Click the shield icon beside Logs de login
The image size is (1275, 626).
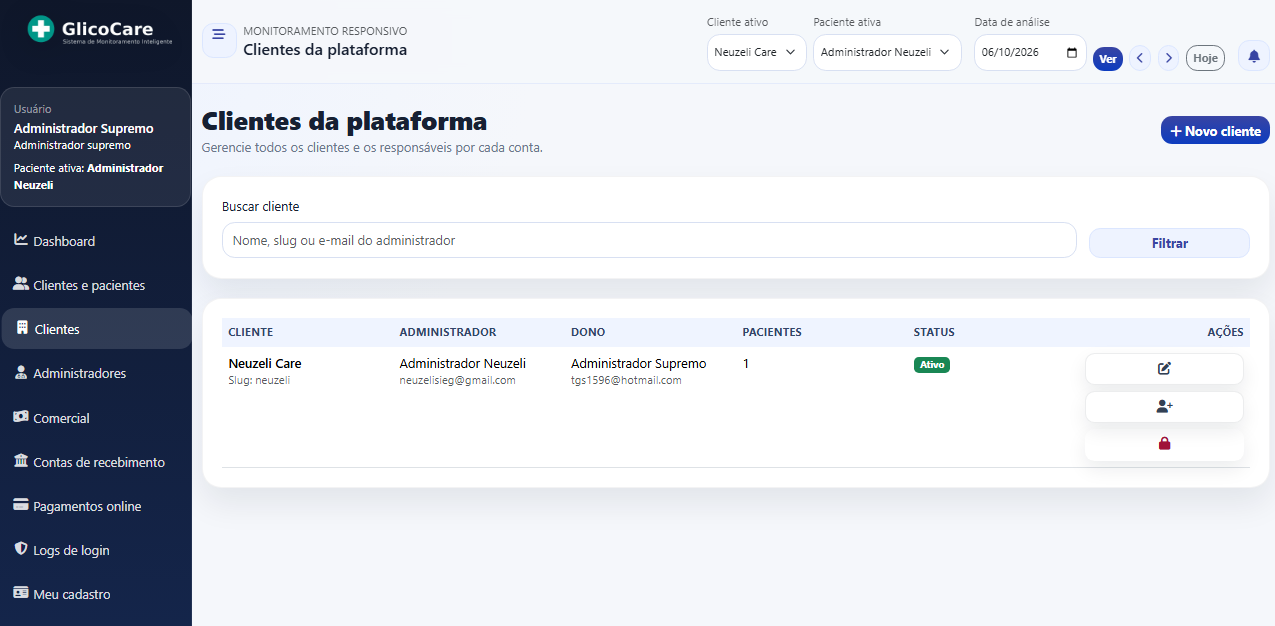pyautogui.click(x=21, y=549)
